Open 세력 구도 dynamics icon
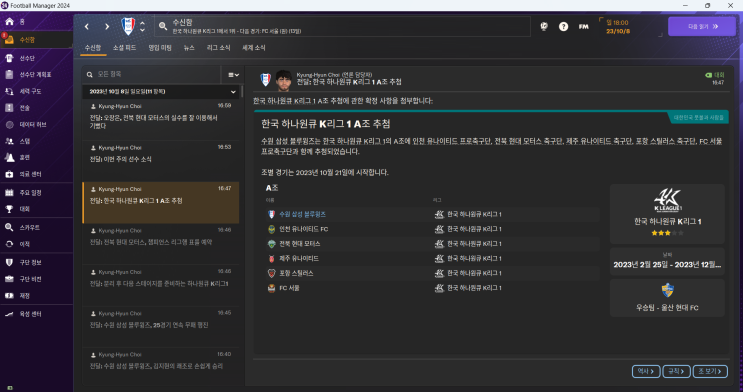Image resolution: width=743 pixels, height=392 pixels. click(9, 91)
